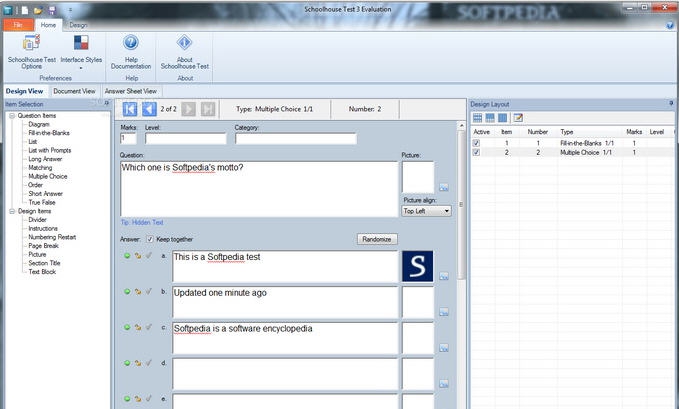Select Matching in Question Items tree
The height and width of the screenshot is (409, 679).
coord(40,168)
